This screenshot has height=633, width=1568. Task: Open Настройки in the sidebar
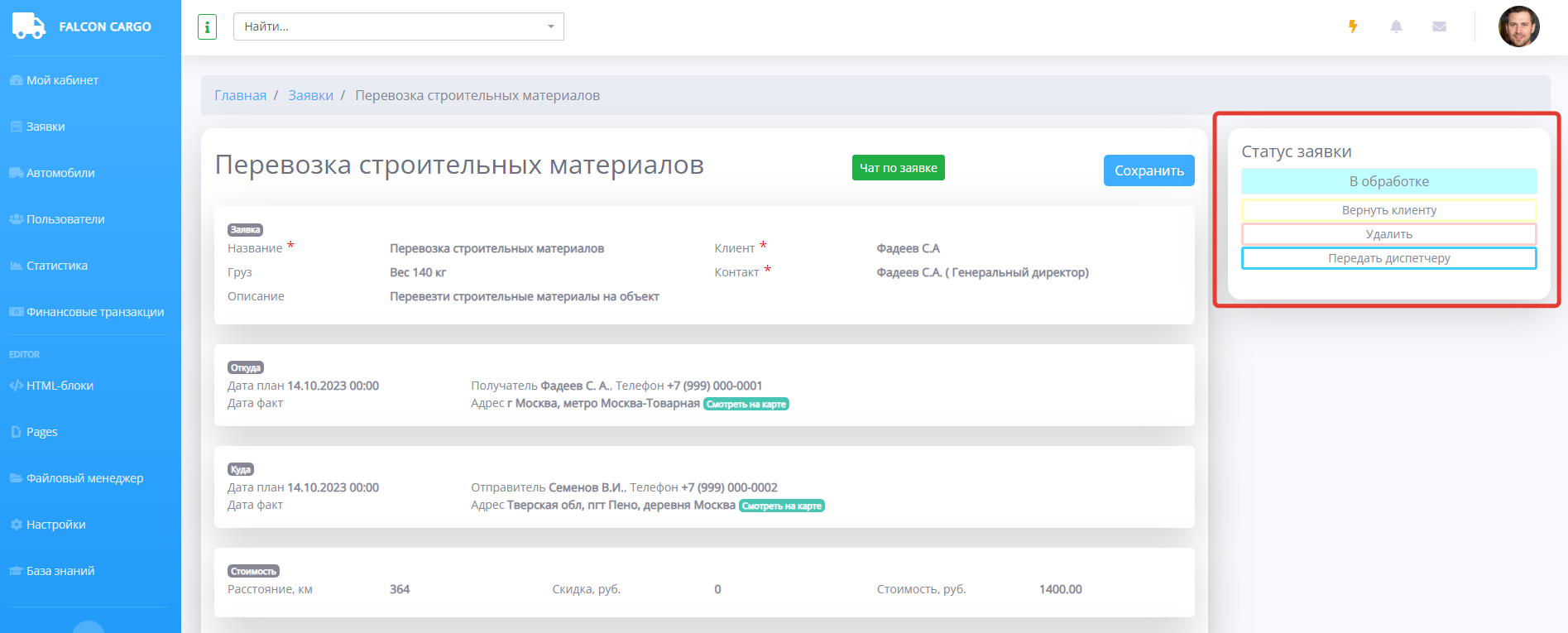click(x=55, y=525)
